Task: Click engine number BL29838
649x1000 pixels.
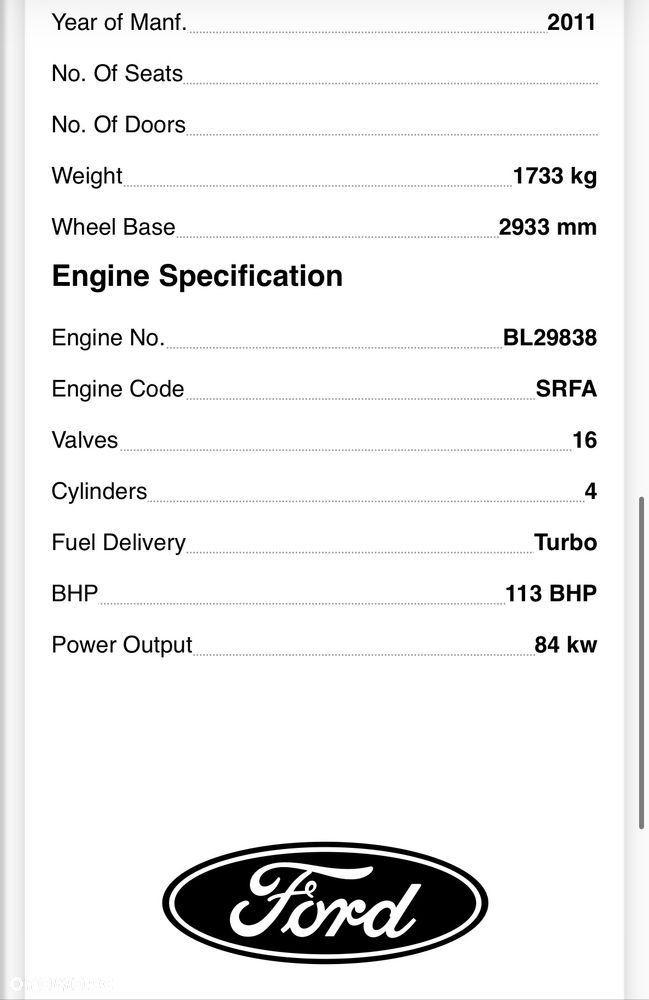Action: pos(550,337)
